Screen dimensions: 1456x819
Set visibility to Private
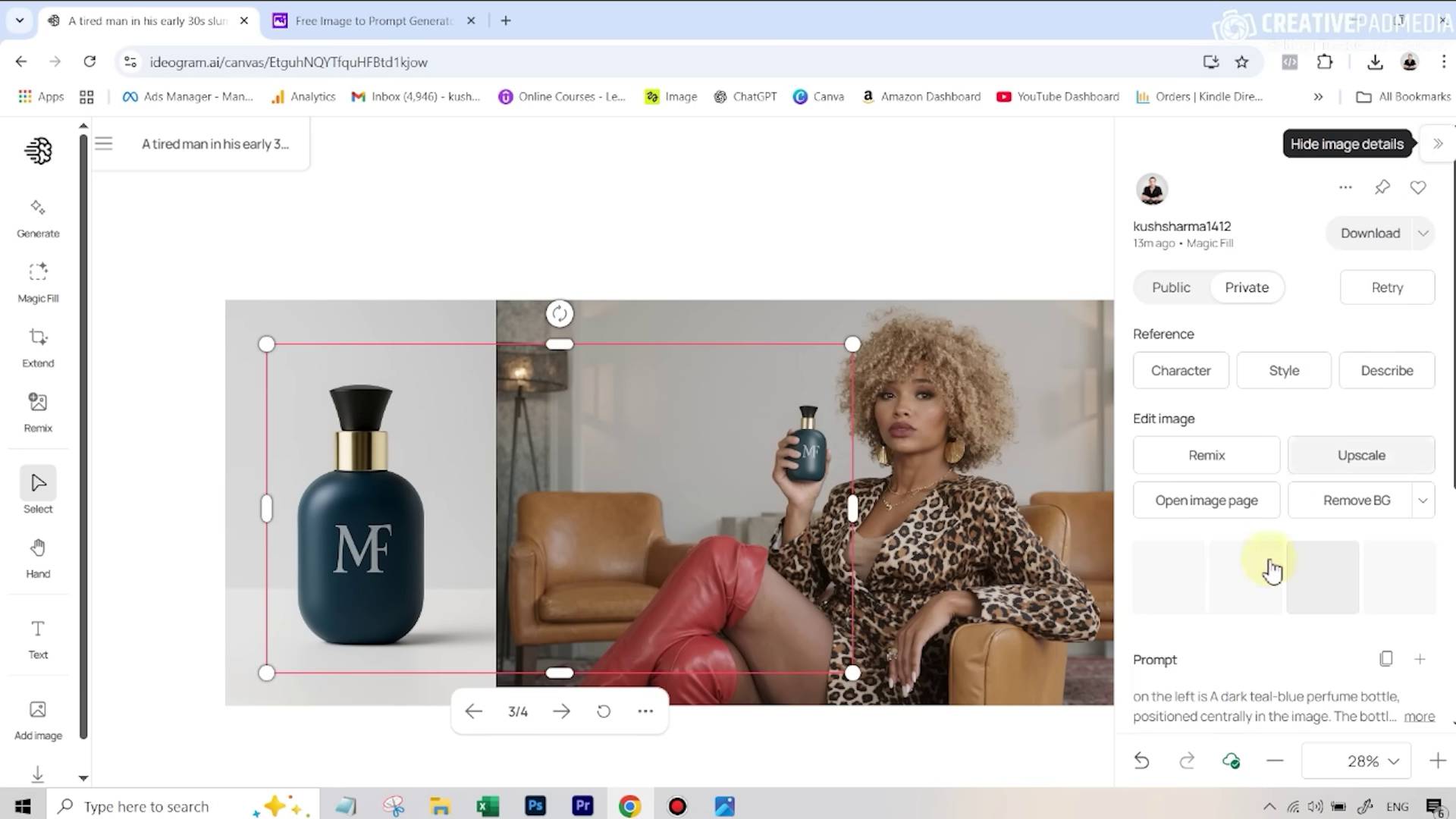tap(1246, 287)
